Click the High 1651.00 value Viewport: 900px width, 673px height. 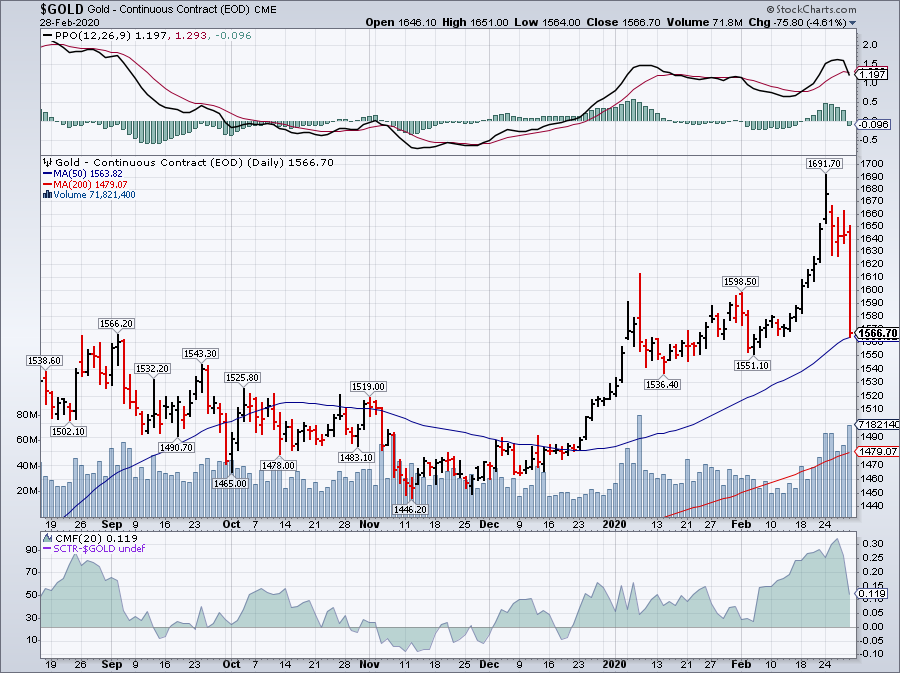[x=475, y=22]
